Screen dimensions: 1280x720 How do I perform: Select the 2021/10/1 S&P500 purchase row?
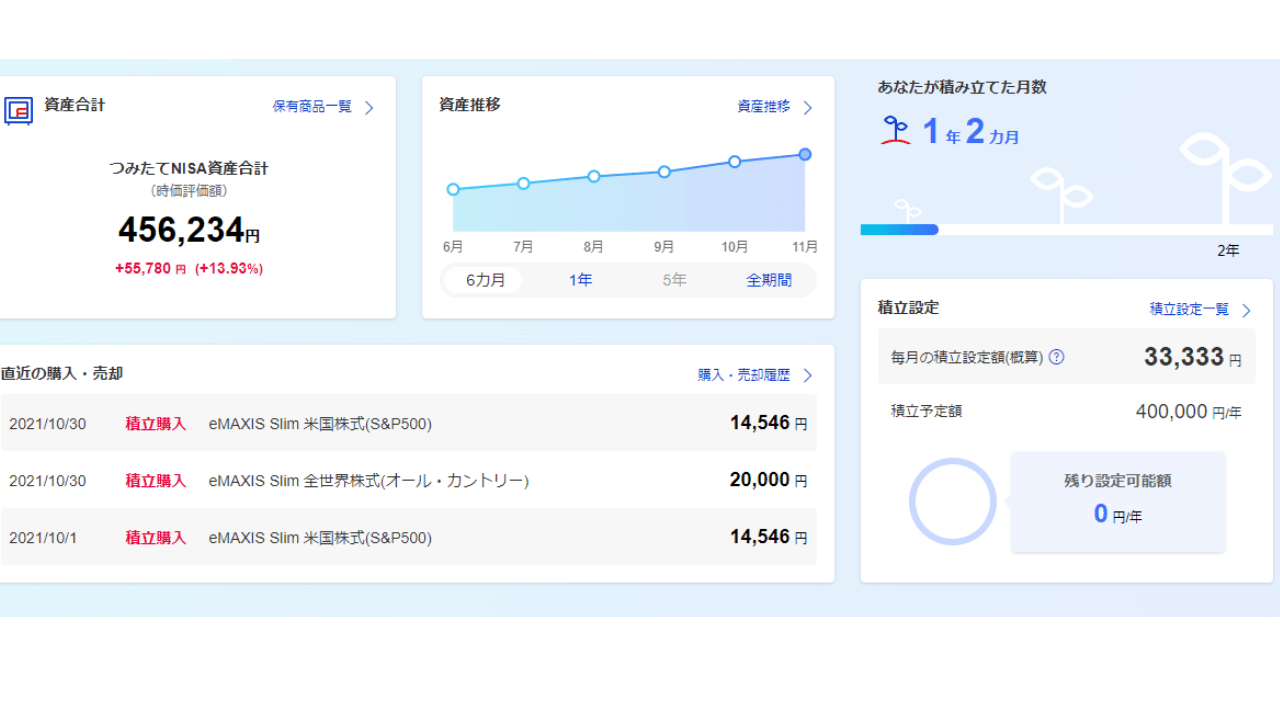click(408, 538)
